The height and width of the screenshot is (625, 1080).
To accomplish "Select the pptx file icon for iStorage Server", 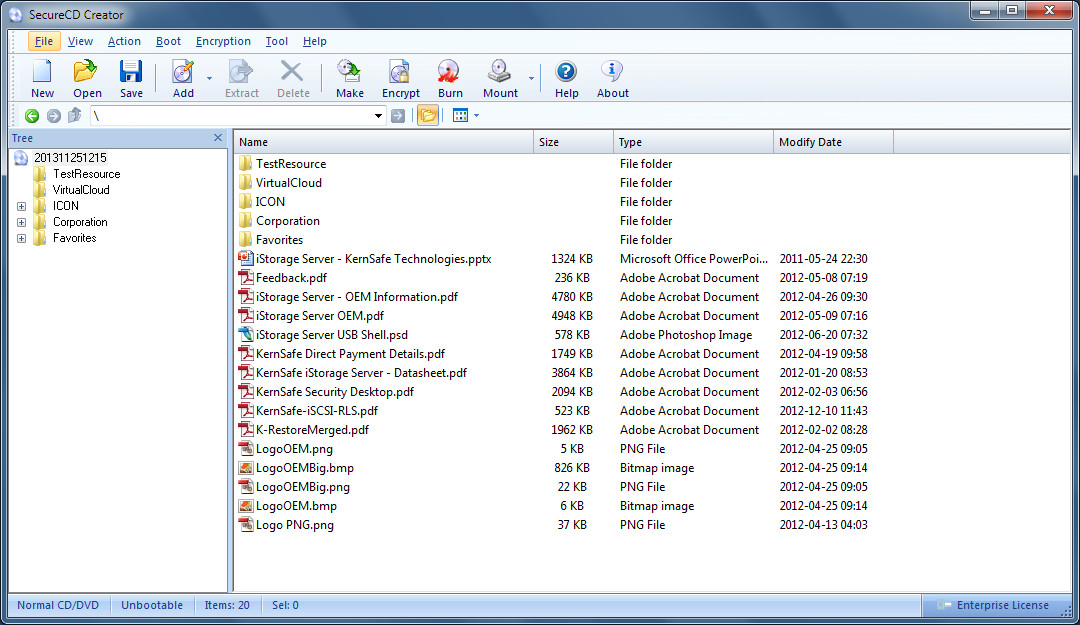I will (245, 258).
